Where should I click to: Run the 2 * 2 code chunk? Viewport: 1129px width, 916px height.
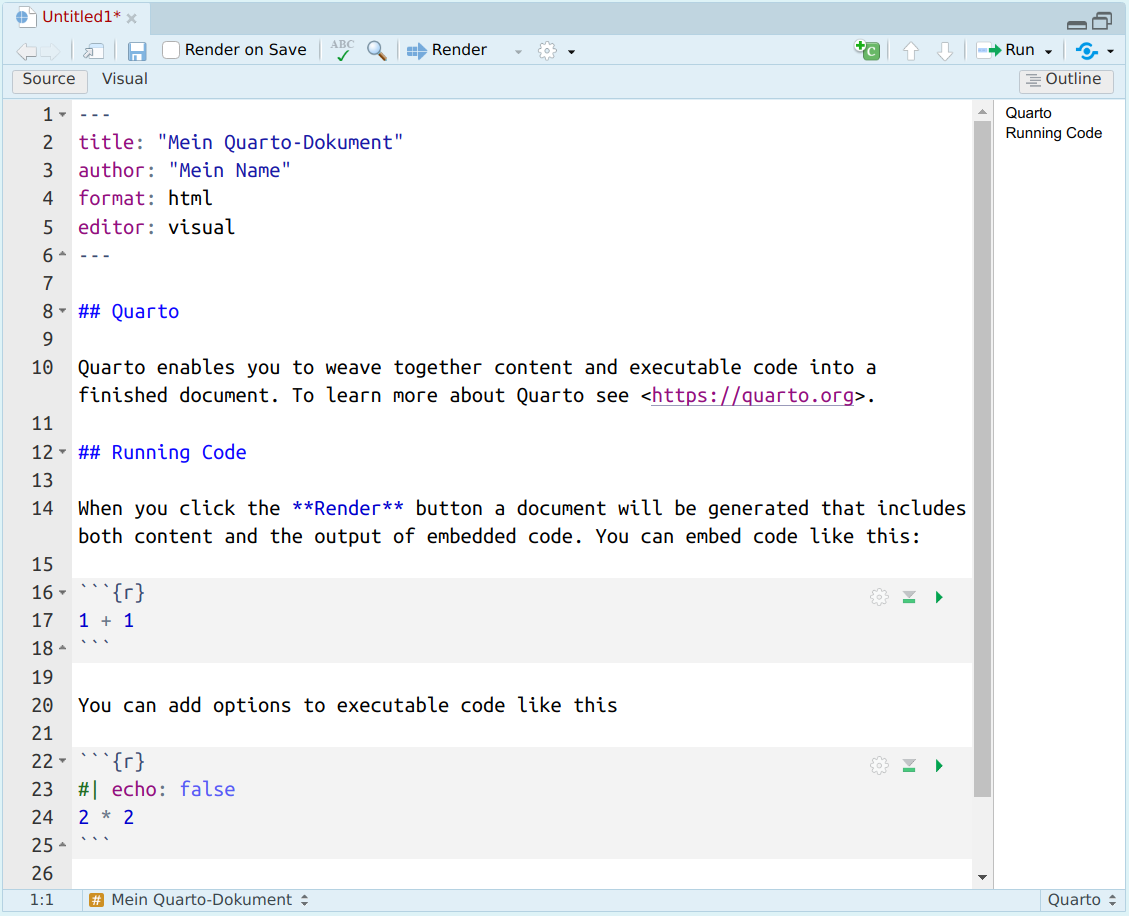[939, 765]
